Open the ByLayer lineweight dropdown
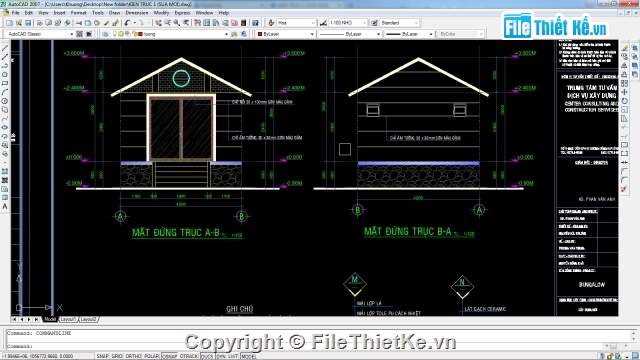This screenshot has height=360, width=640. [409, 34]
